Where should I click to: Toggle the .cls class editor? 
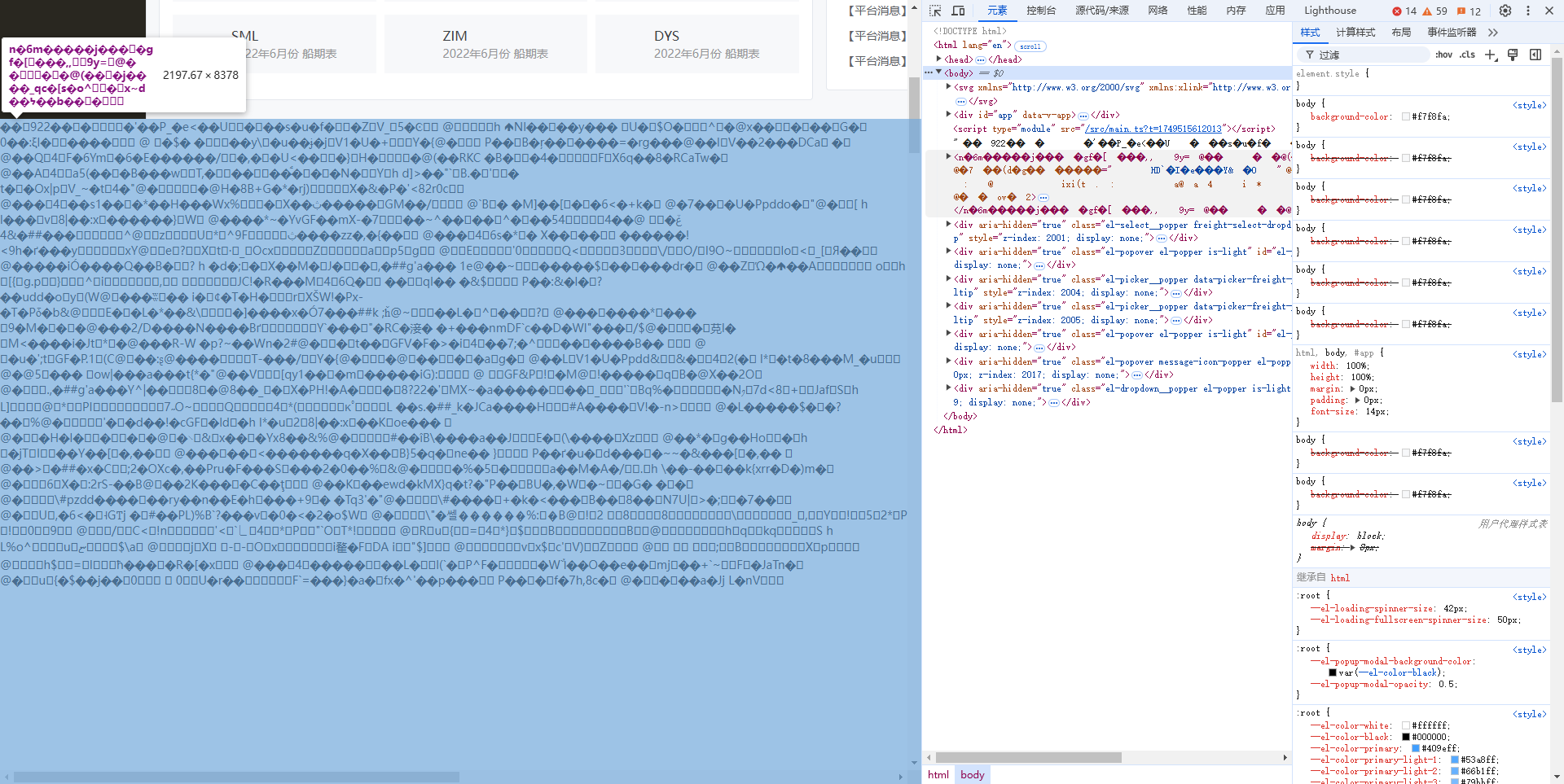[x=1467, y=55]
